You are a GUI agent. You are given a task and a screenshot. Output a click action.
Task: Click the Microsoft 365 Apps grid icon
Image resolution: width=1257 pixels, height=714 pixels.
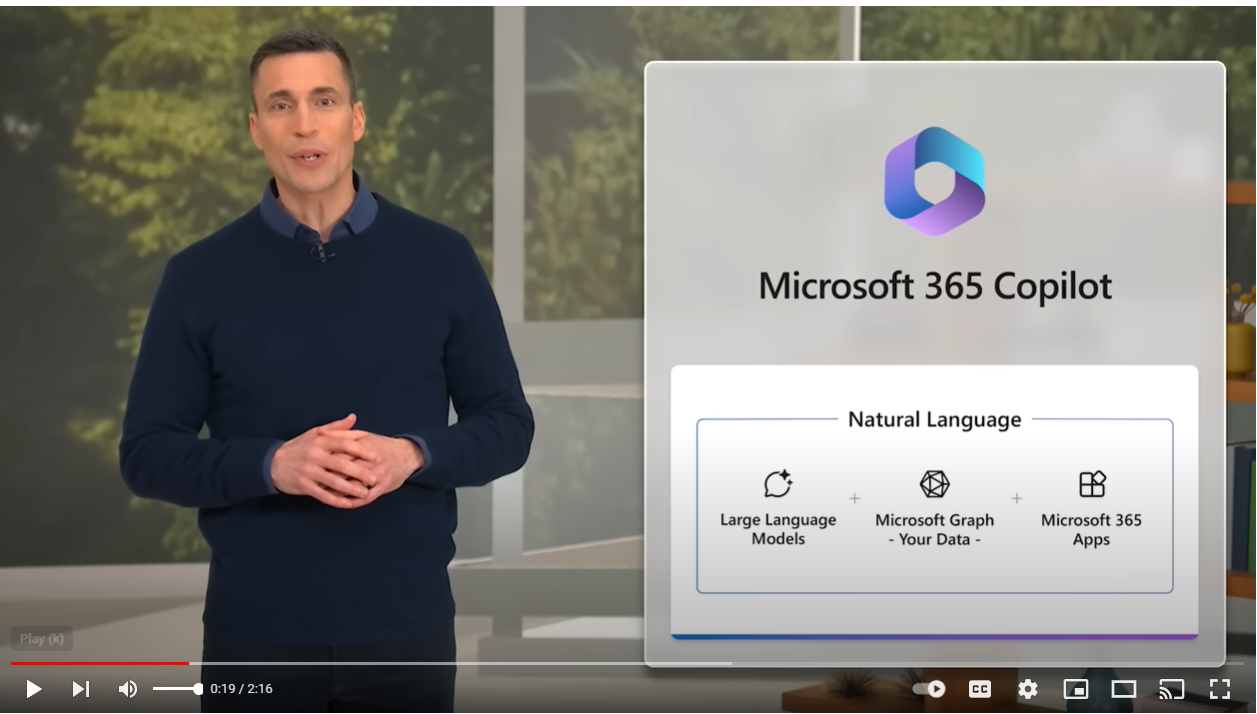point(1092,484)
